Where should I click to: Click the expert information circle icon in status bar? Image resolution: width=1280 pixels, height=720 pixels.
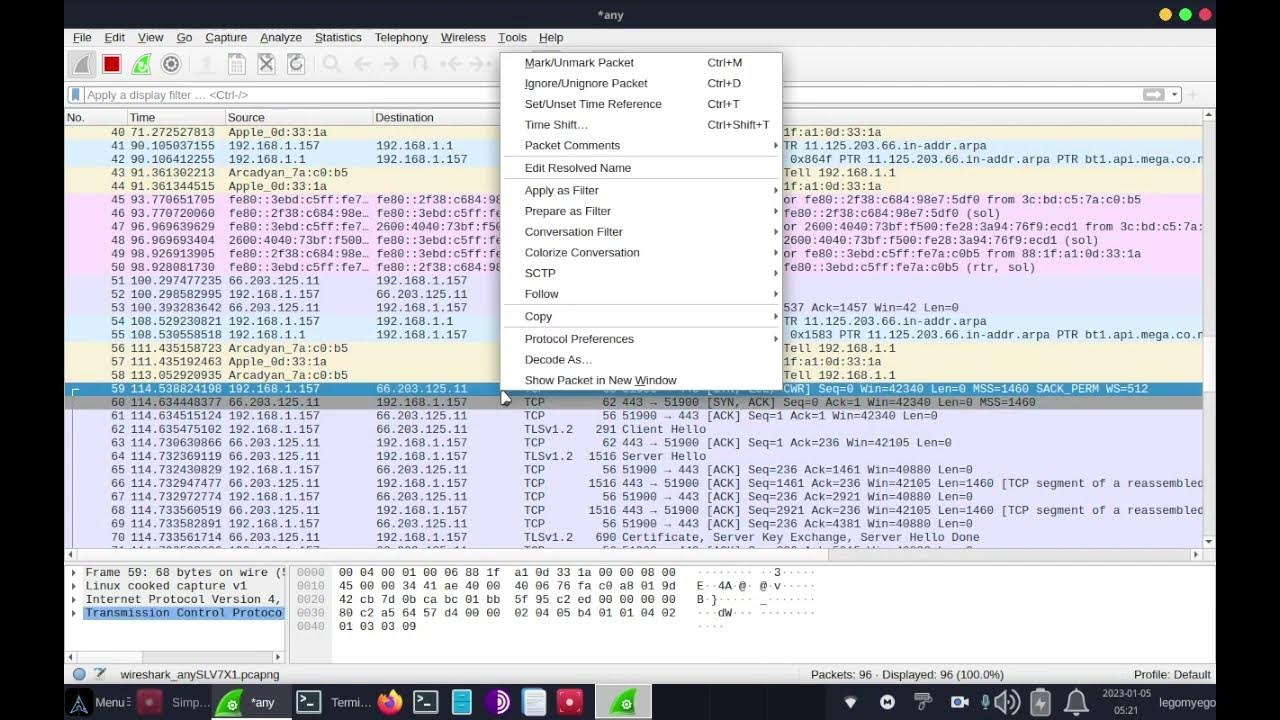pyautogui.click(x=79, y=674)
